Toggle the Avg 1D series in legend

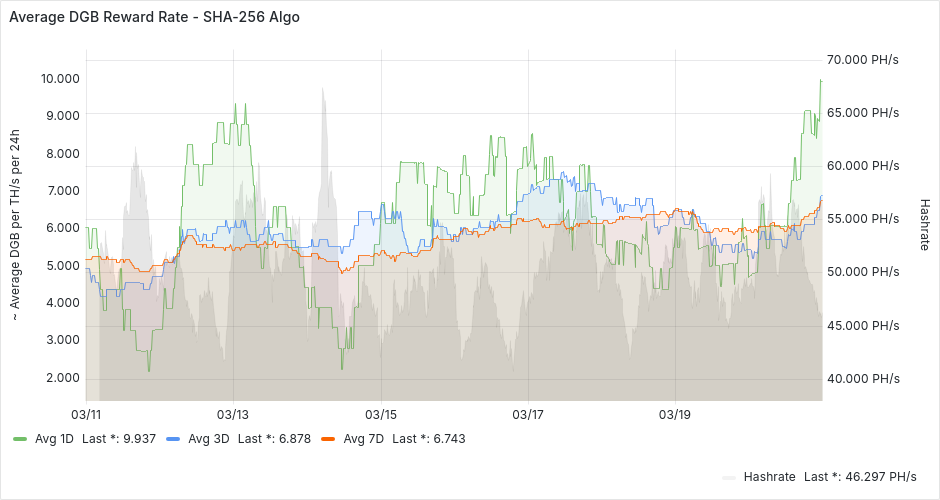coord(54,438)
